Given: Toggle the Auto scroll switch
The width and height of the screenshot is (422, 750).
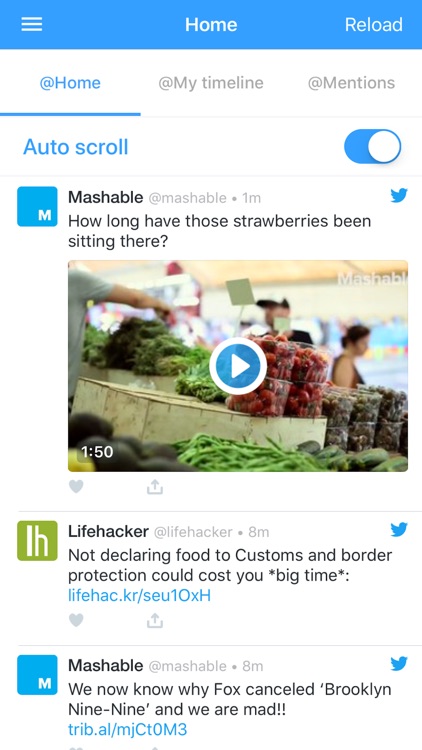Looking at the screenshot, I should pyautogui.click(x=372, y=146).
